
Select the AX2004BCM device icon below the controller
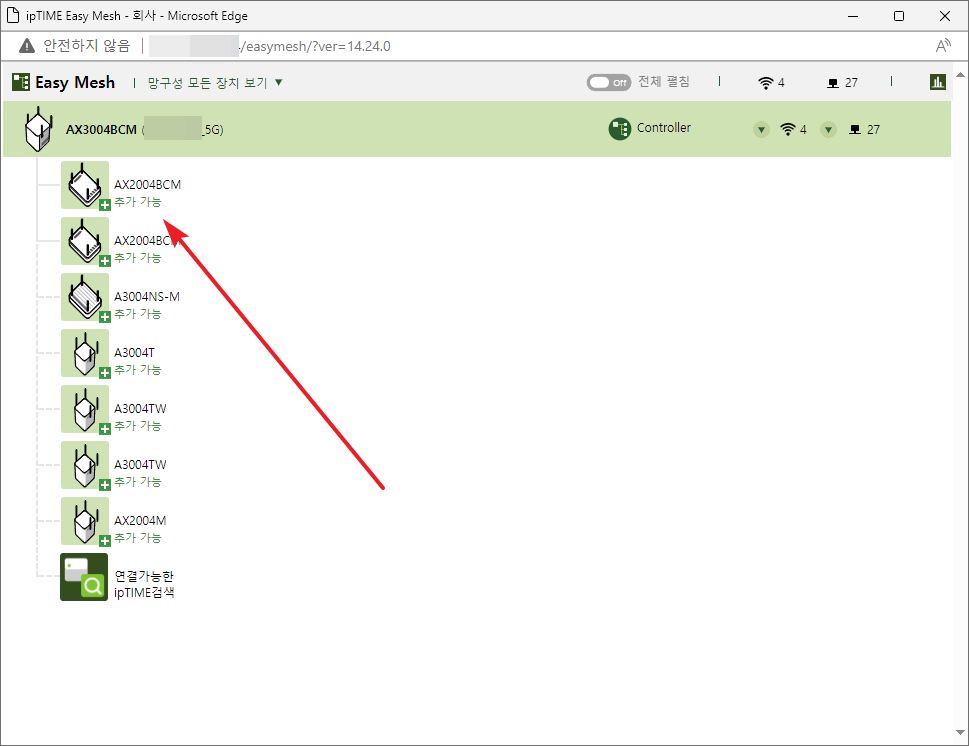pyautogui.click(x=85, y=185)
